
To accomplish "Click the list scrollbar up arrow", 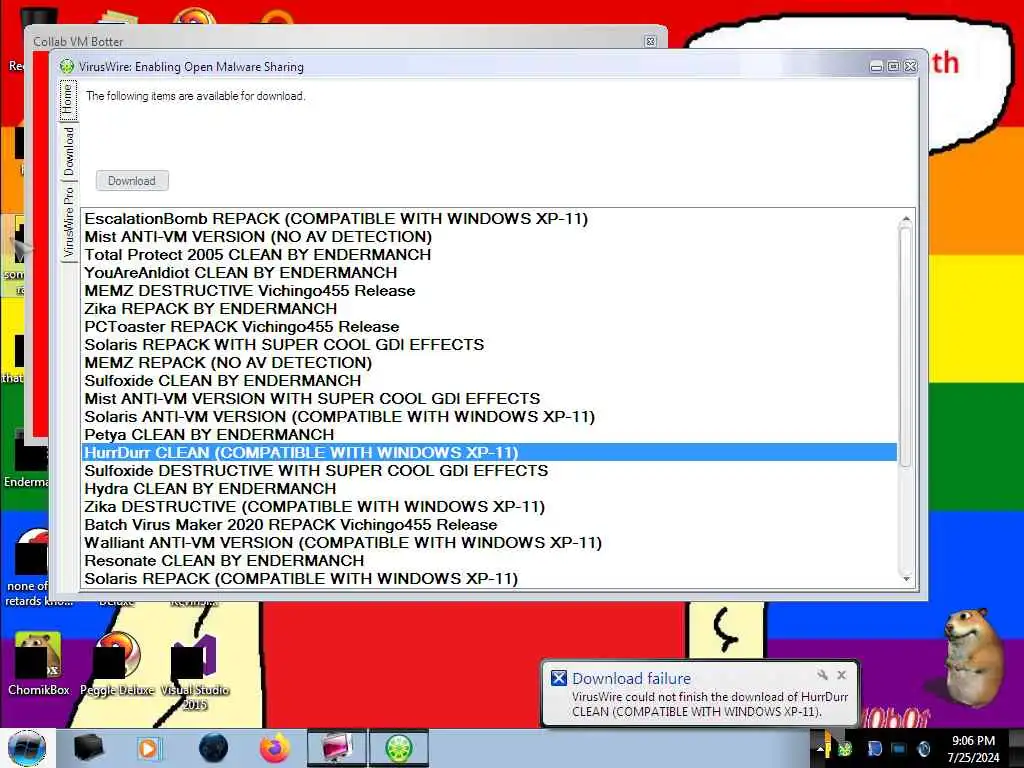I will (x=906, y=219).
